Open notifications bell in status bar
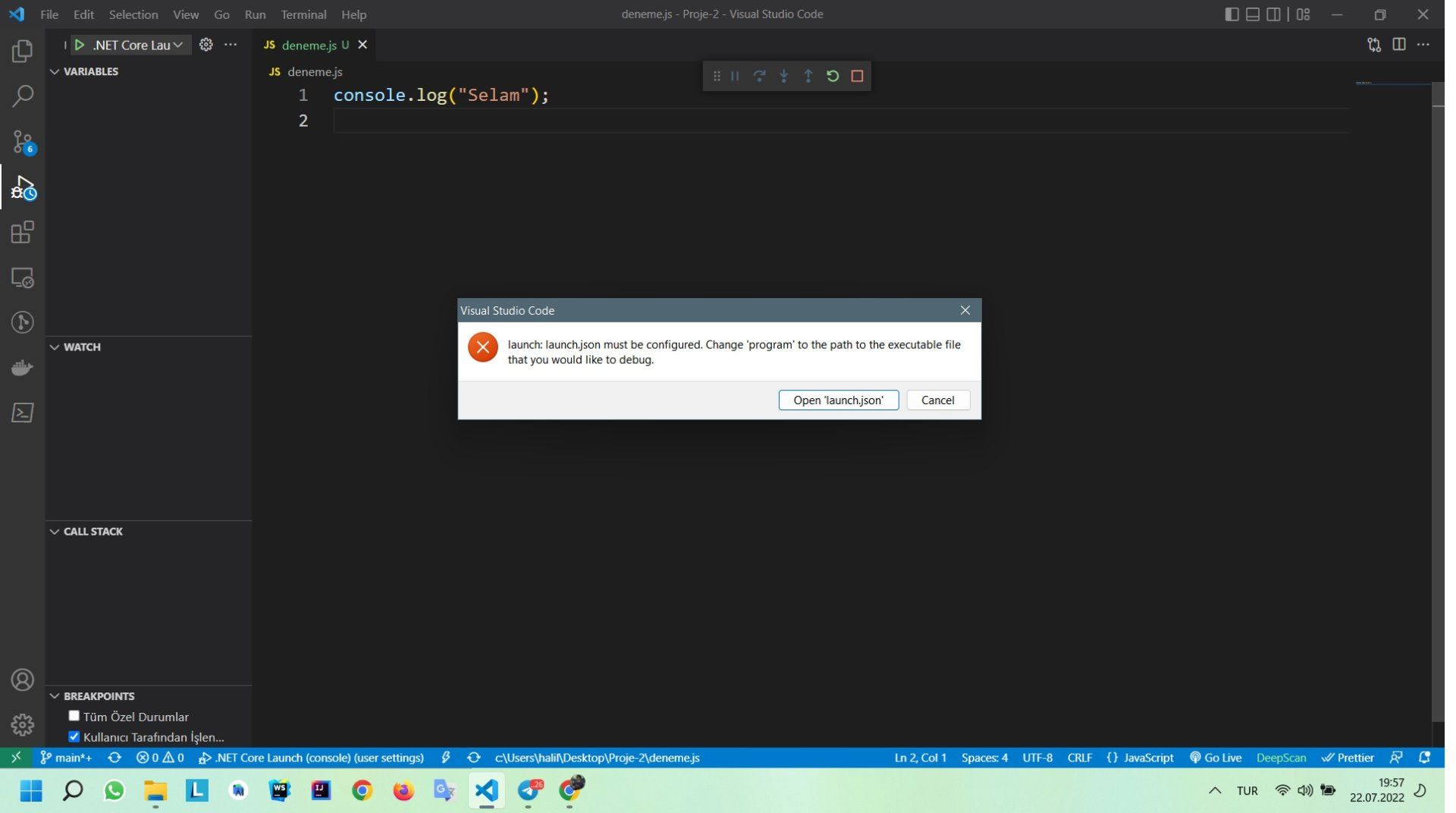1456x813 pixels. [1424, 758]
